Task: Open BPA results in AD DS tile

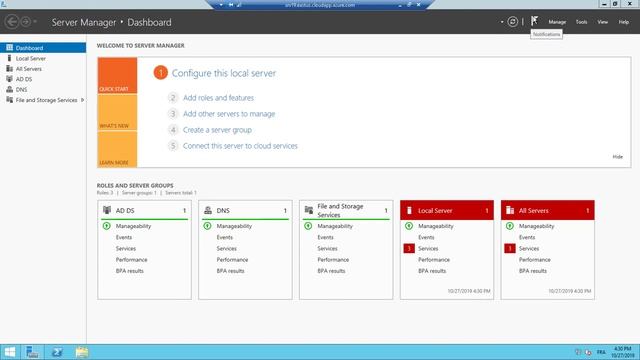Action: (x=129, y=271)
